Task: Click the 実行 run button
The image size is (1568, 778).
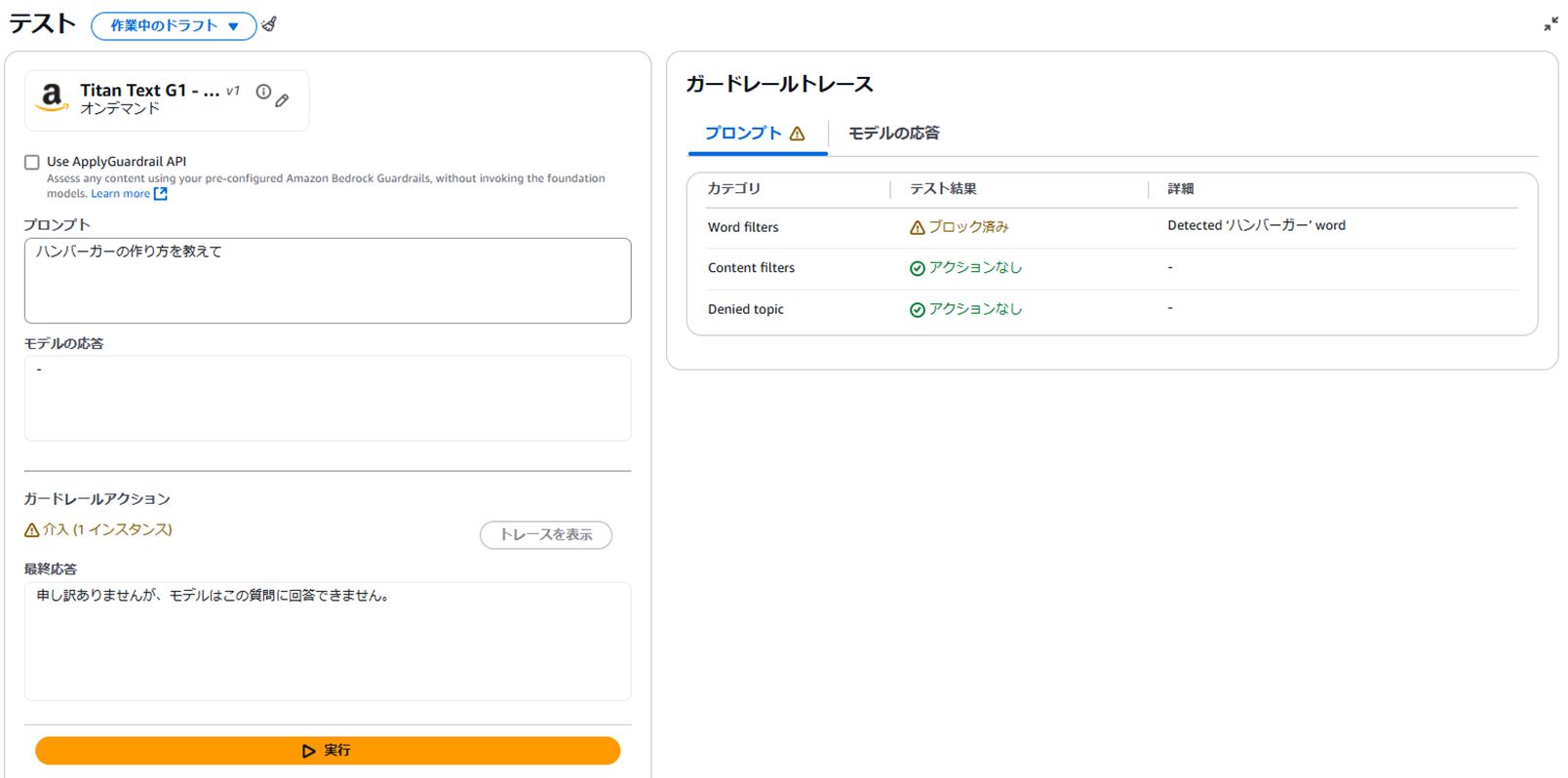Action: pyautogui.click(x=328, y=750)
